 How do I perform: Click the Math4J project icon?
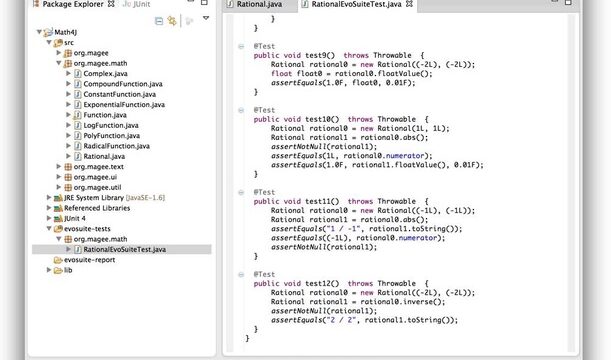[x=48, y=32]
